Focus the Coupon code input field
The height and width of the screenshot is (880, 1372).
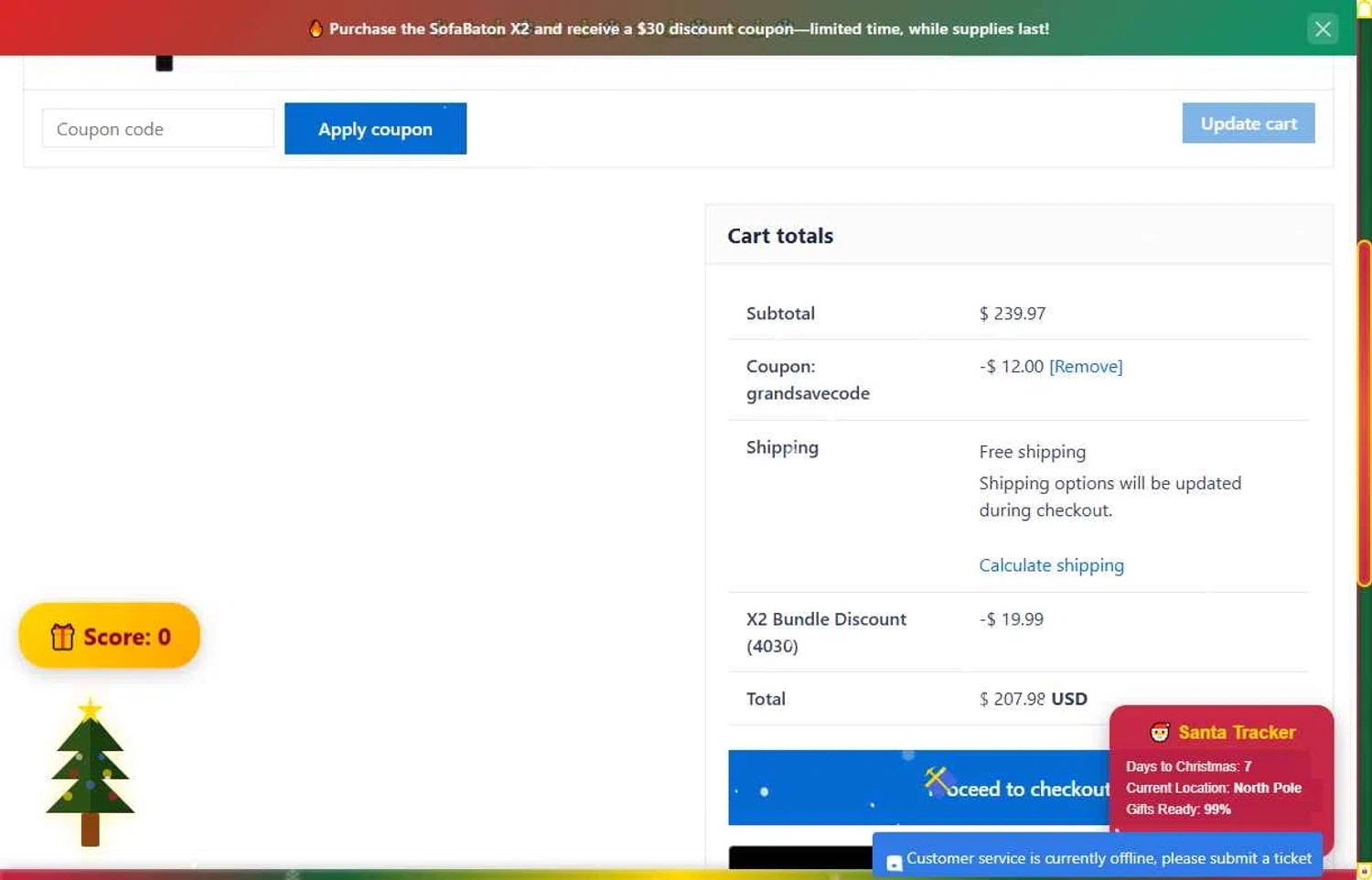[x=158, y=129]
